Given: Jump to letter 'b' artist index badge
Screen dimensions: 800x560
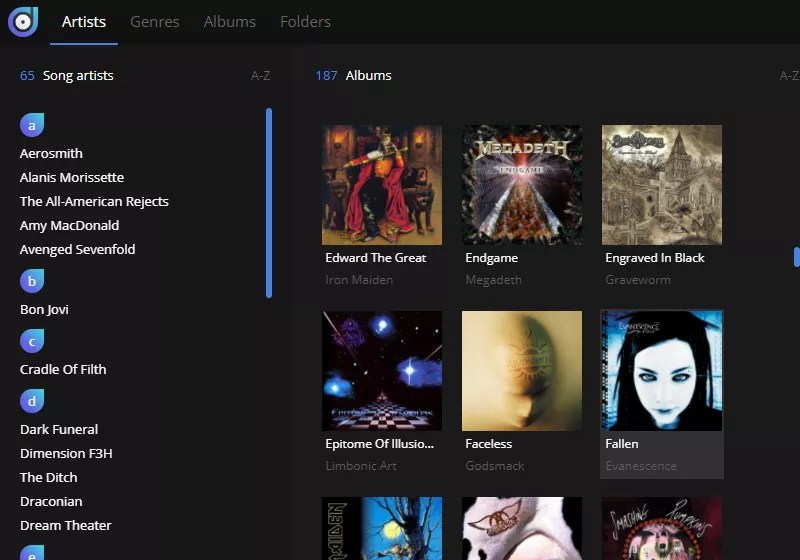Looking at the screenshot, I should 32,281.
